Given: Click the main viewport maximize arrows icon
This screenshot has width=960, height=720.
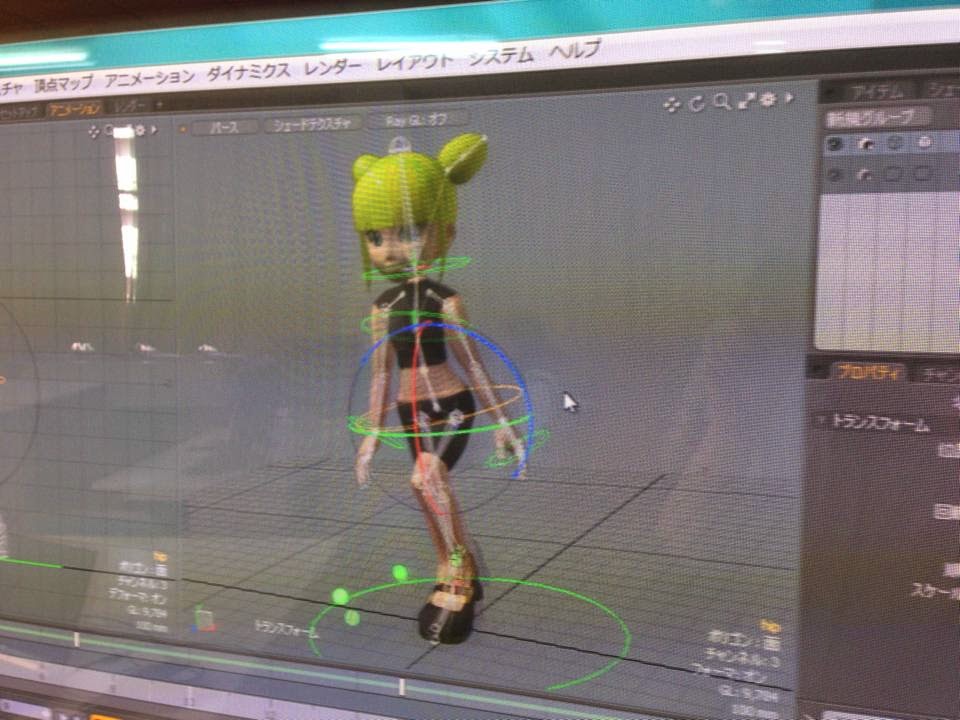Looking at the screenshot, I should 746,100.
